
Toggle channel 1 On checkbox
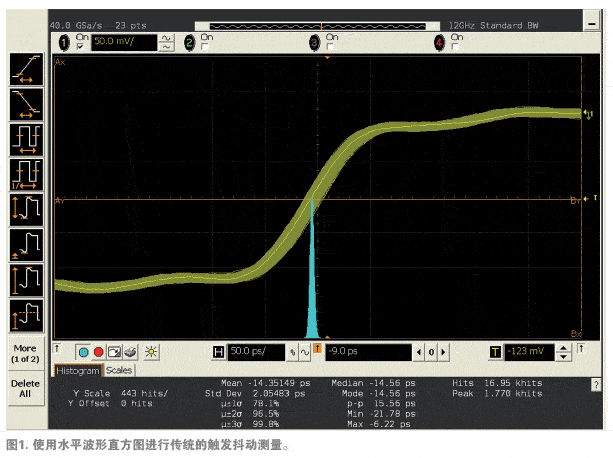[x=79, y=47]
